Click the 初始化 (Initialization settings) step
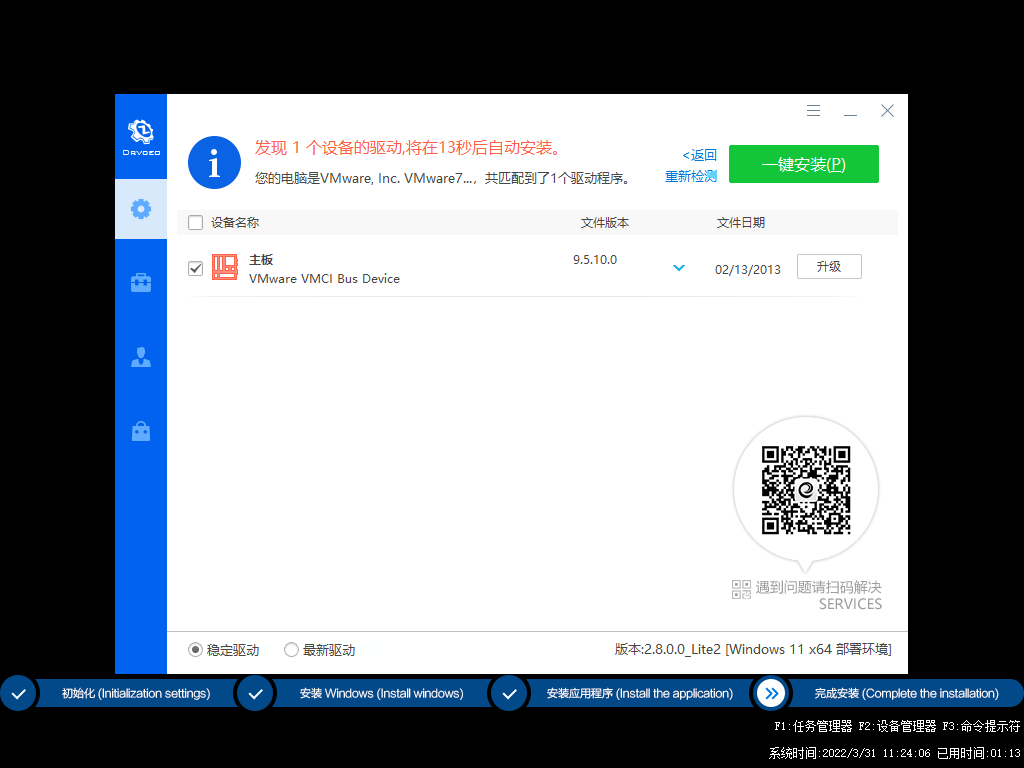 pyautogui.click(x=136, y=694)
